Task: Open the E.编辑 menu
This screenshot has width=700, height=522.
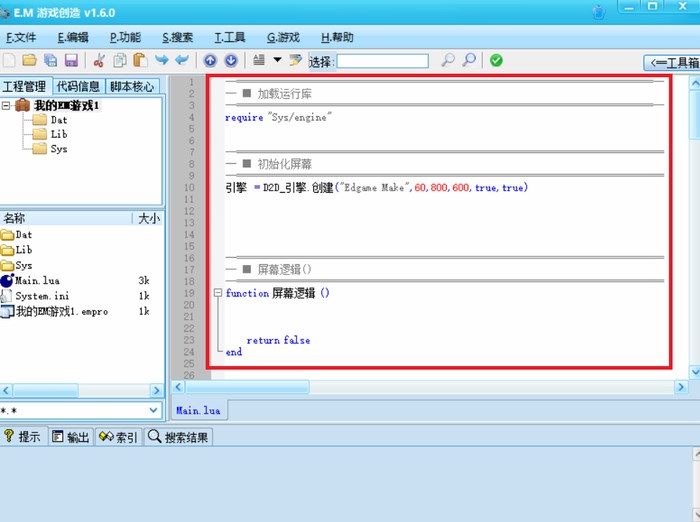Action: click(x=73, y=38)
